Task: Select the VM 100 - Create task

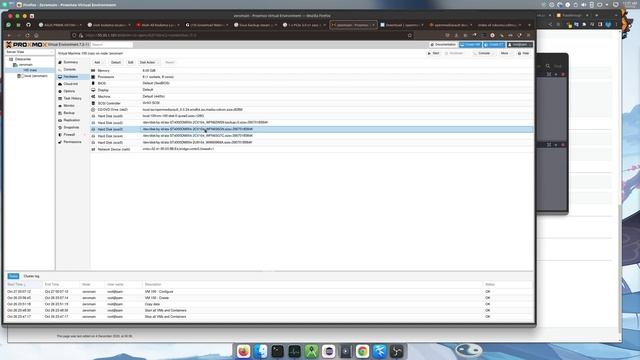Action: (x=269, y=298)
